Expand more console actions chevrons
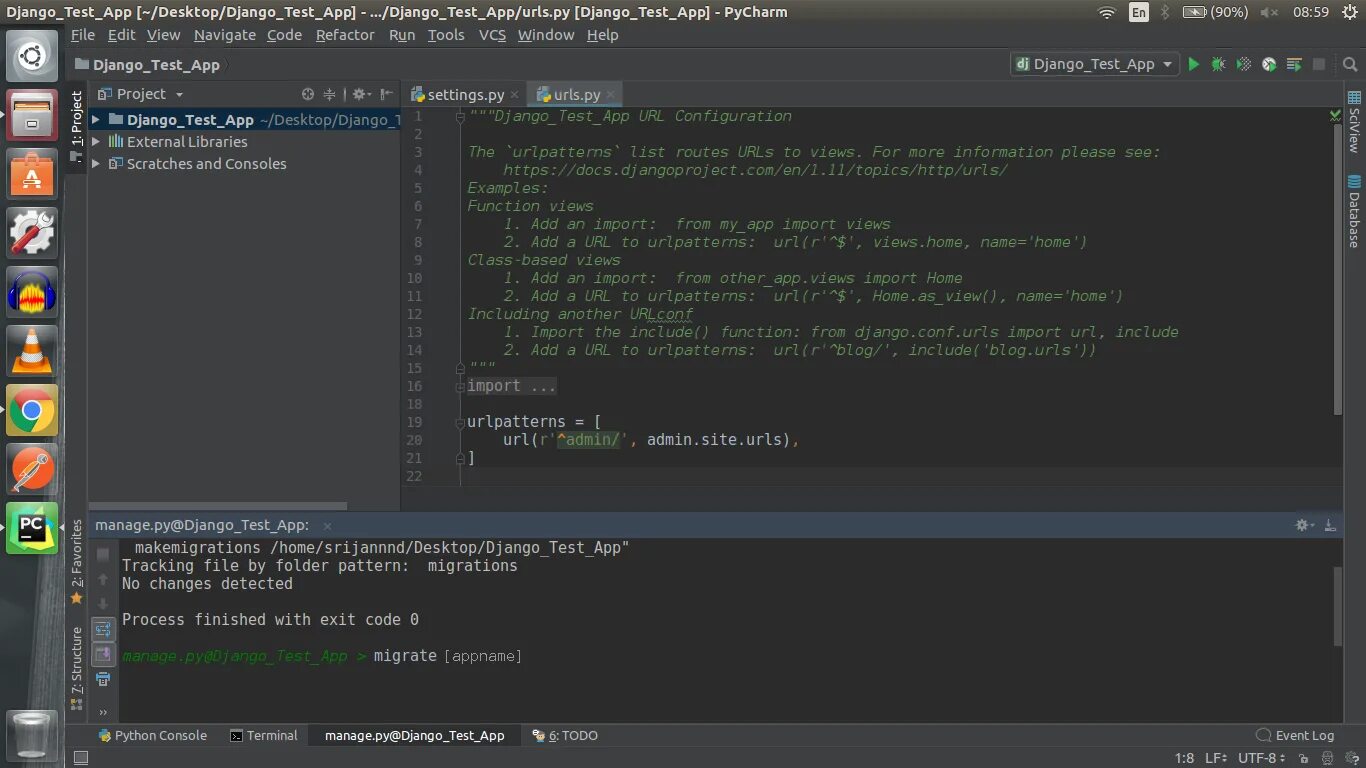This screenshot has width=1366, height=768. coord(103,713)
